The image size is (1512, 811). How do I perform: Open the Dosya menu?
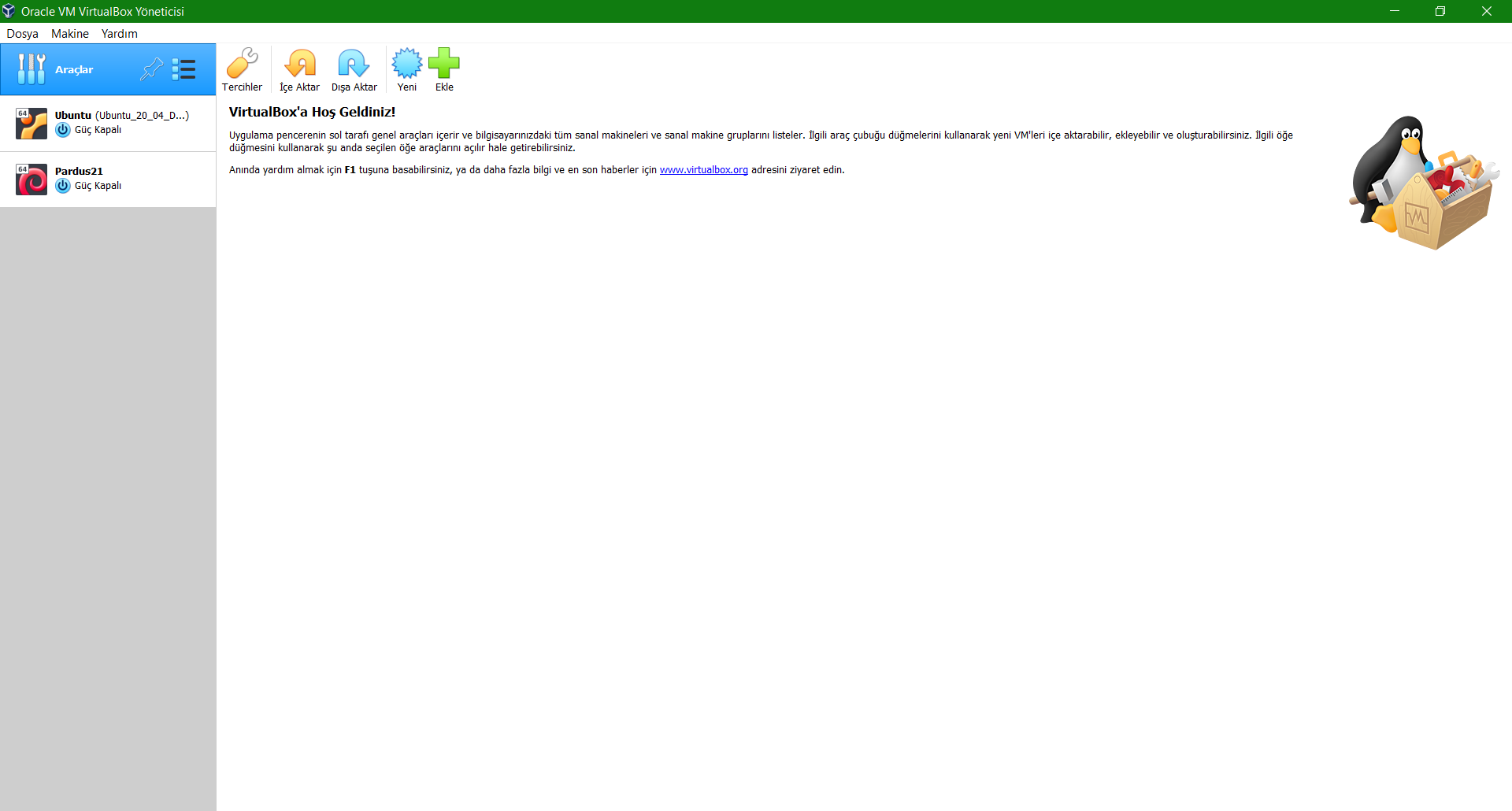click(22, 33)
